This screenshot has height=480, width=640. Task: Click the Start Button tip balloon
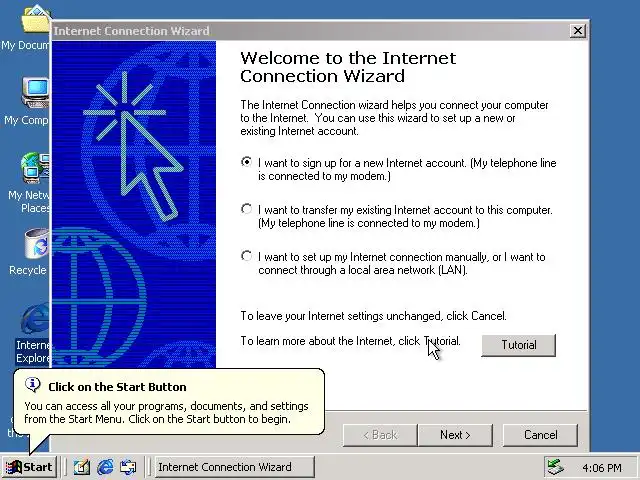[169, 402]
